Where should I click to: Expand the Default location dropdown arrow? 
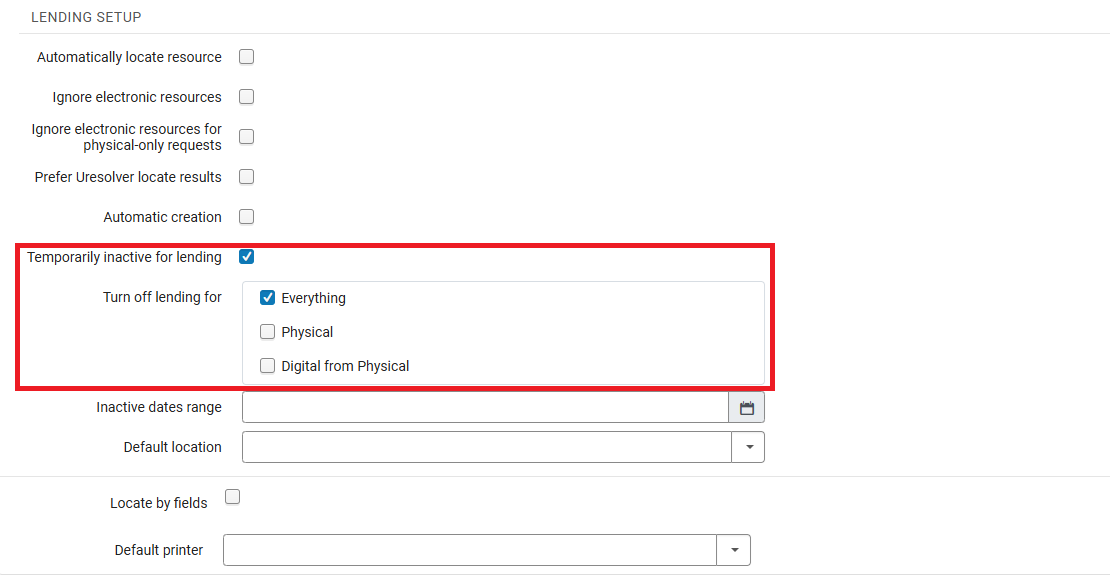[x=748, y=447]
